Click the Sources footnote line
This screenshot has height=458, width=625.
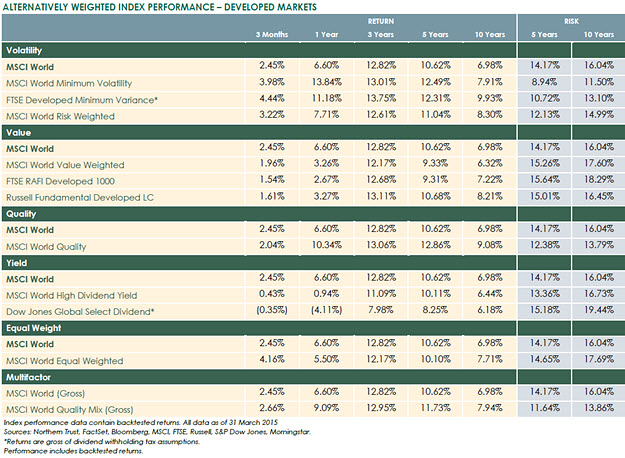tap(157, 432)
